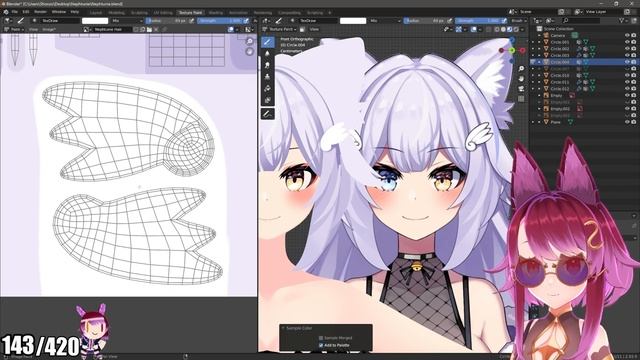640x360 pixels.
Task: Hide Plane via its eye icon
Action: [627, 122]
